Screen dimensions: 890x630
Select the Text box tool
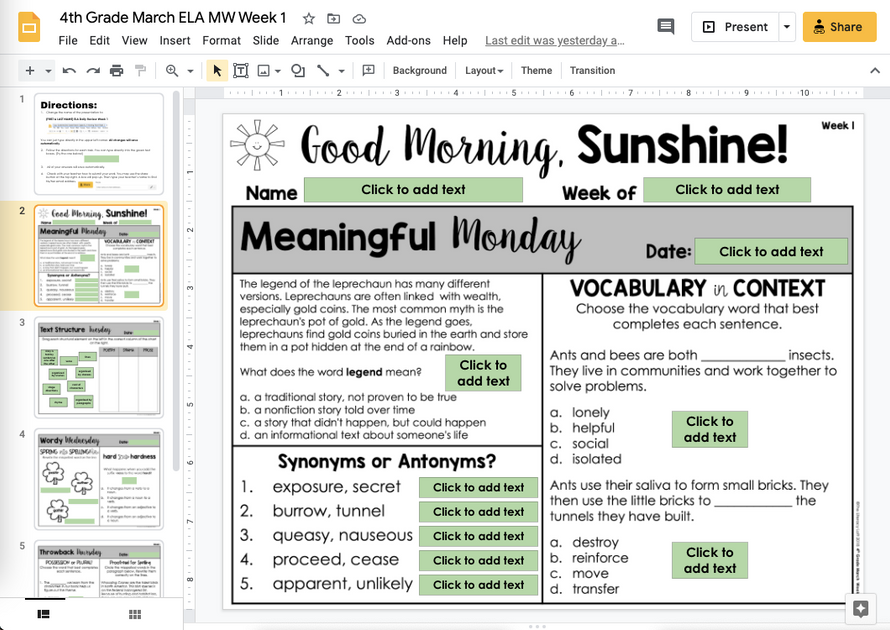(240, 70)
